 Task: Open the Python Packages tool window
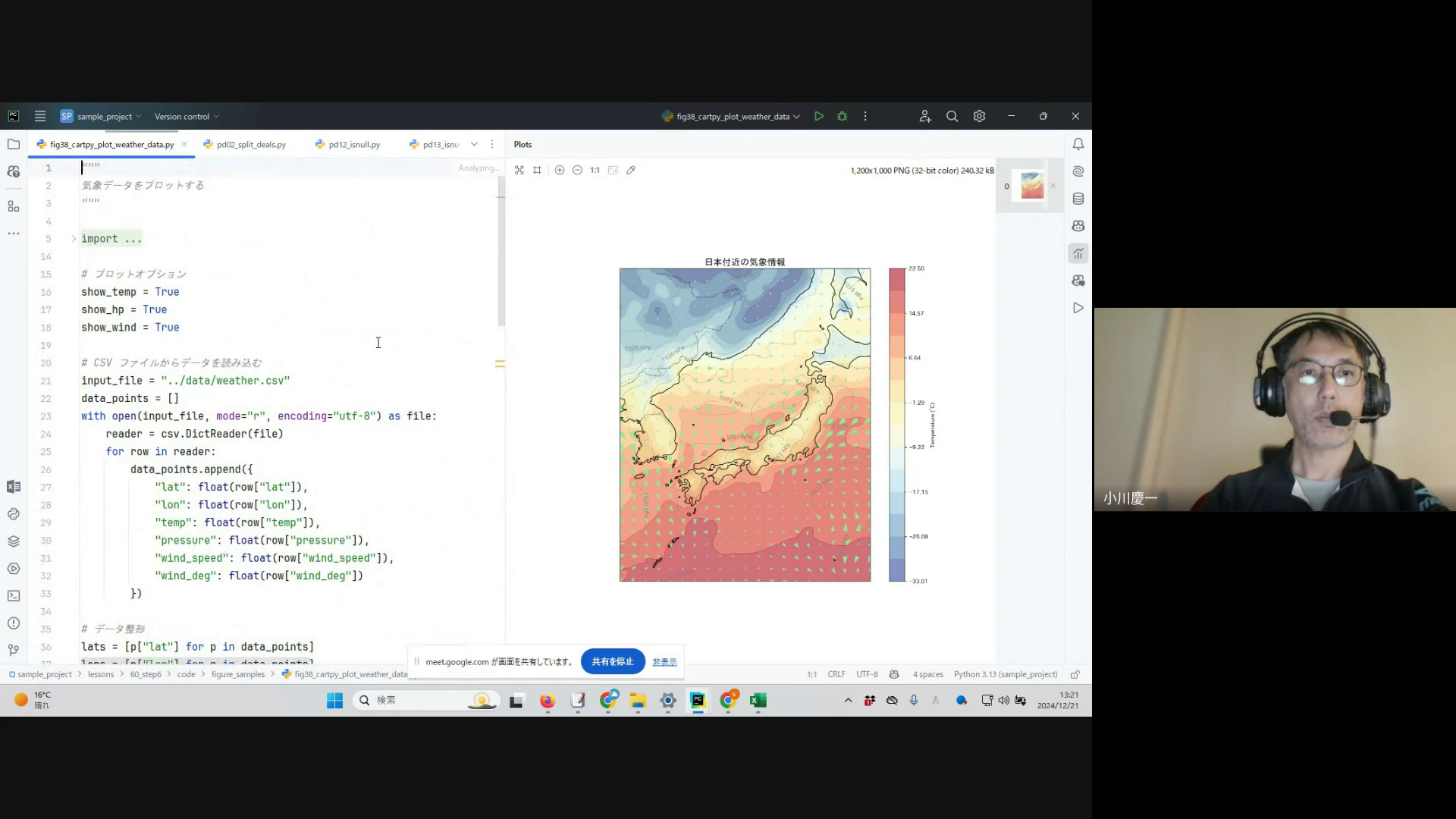(x=14, y=541)
